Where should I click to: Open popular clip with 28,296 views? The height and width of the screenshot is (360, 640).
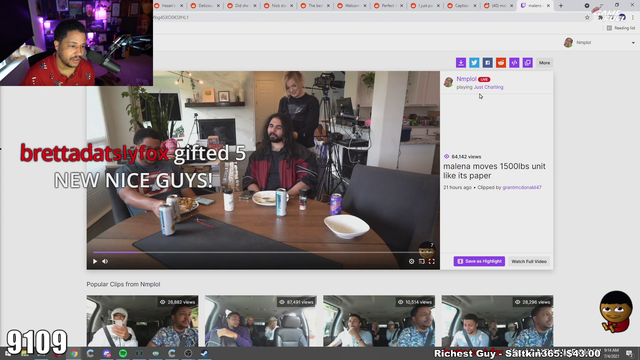(498, 321)
